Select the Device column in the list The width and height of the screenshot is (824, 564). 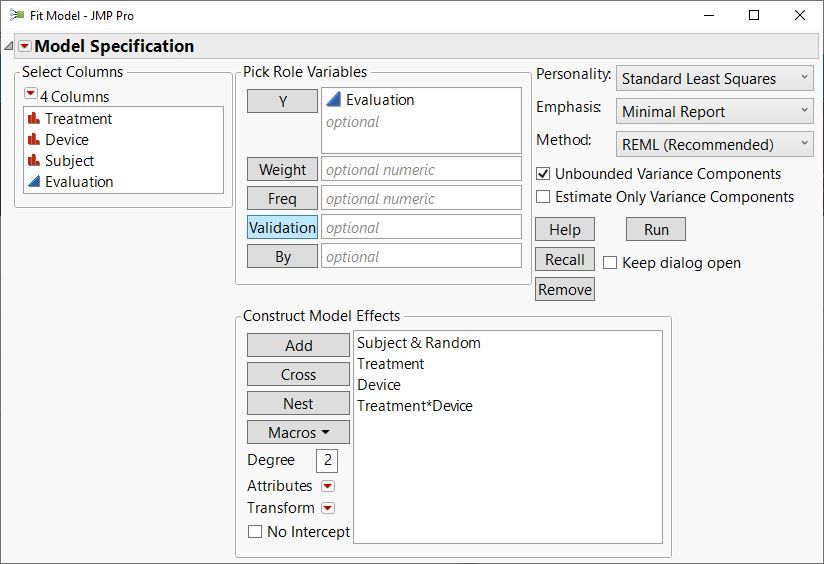click(66, 140)
